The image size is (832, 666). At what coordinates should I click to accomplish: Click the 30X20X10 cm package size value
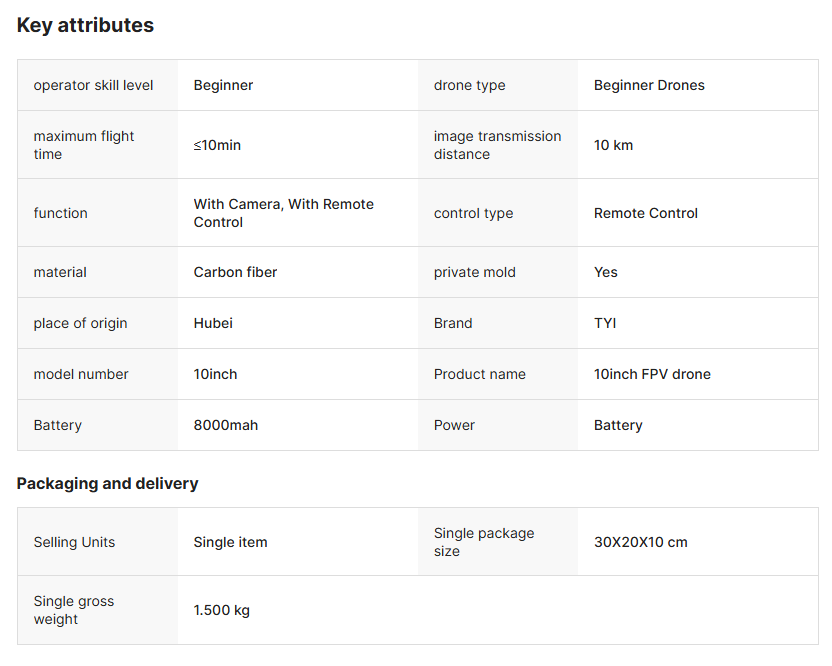click(640, 542)
